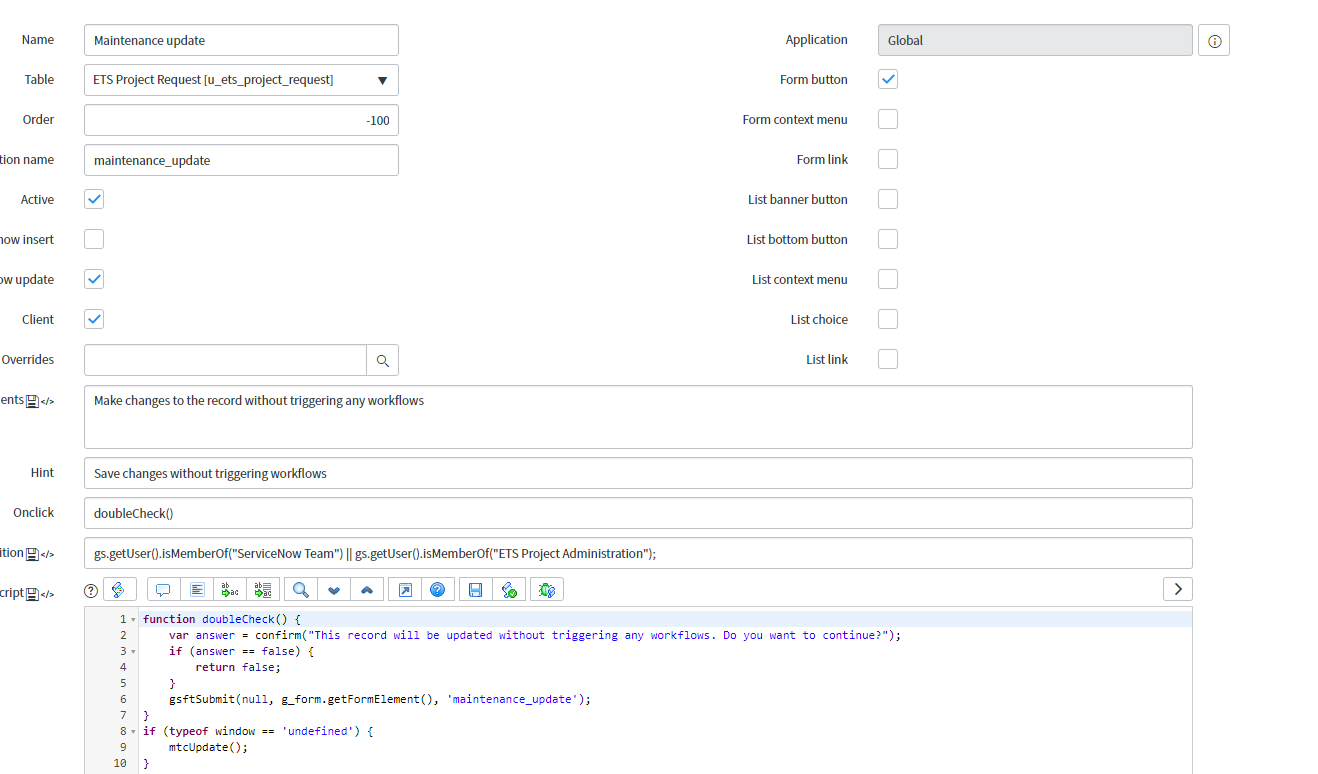Viewport: 1318px width, 774px height.
Task: Toggle full screen script editor icon
Action: pos(404,590)
